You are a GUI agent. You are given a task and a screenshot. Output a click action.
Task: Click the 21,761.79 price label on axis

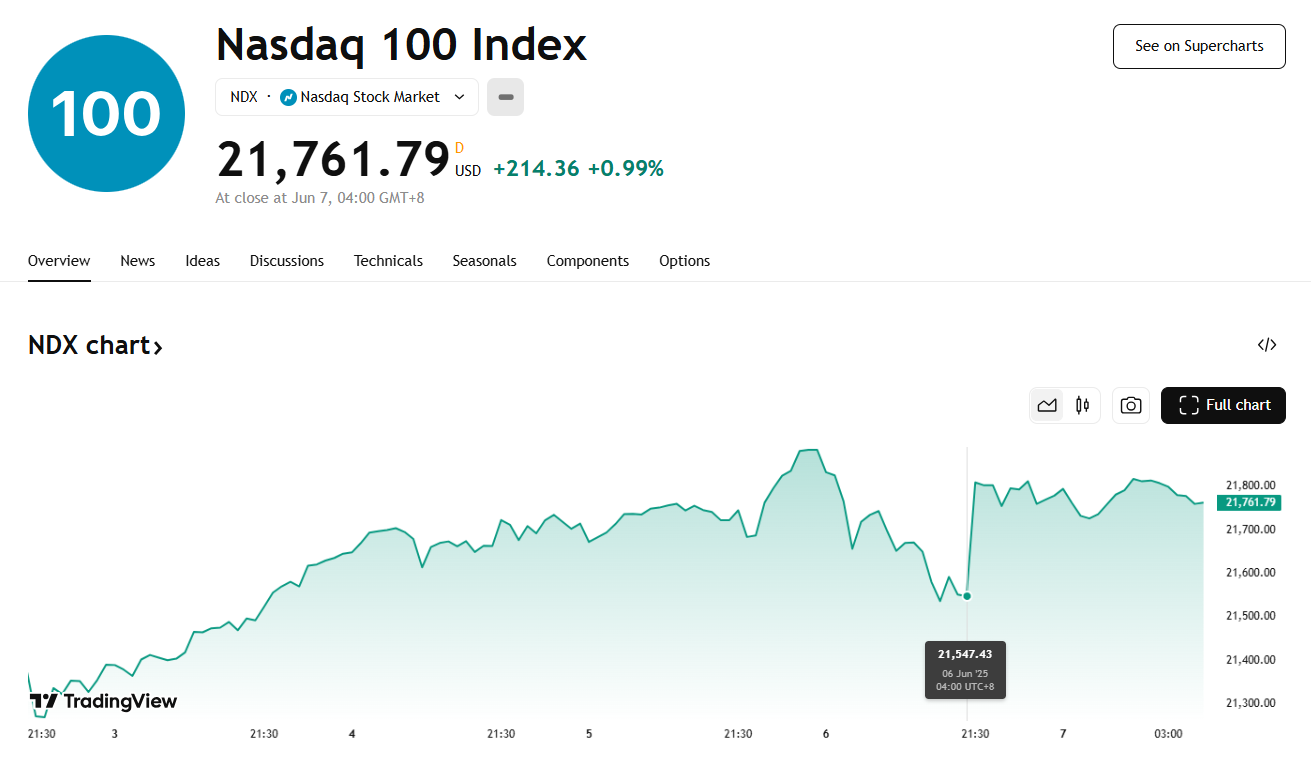click(x=1249, y=502)
